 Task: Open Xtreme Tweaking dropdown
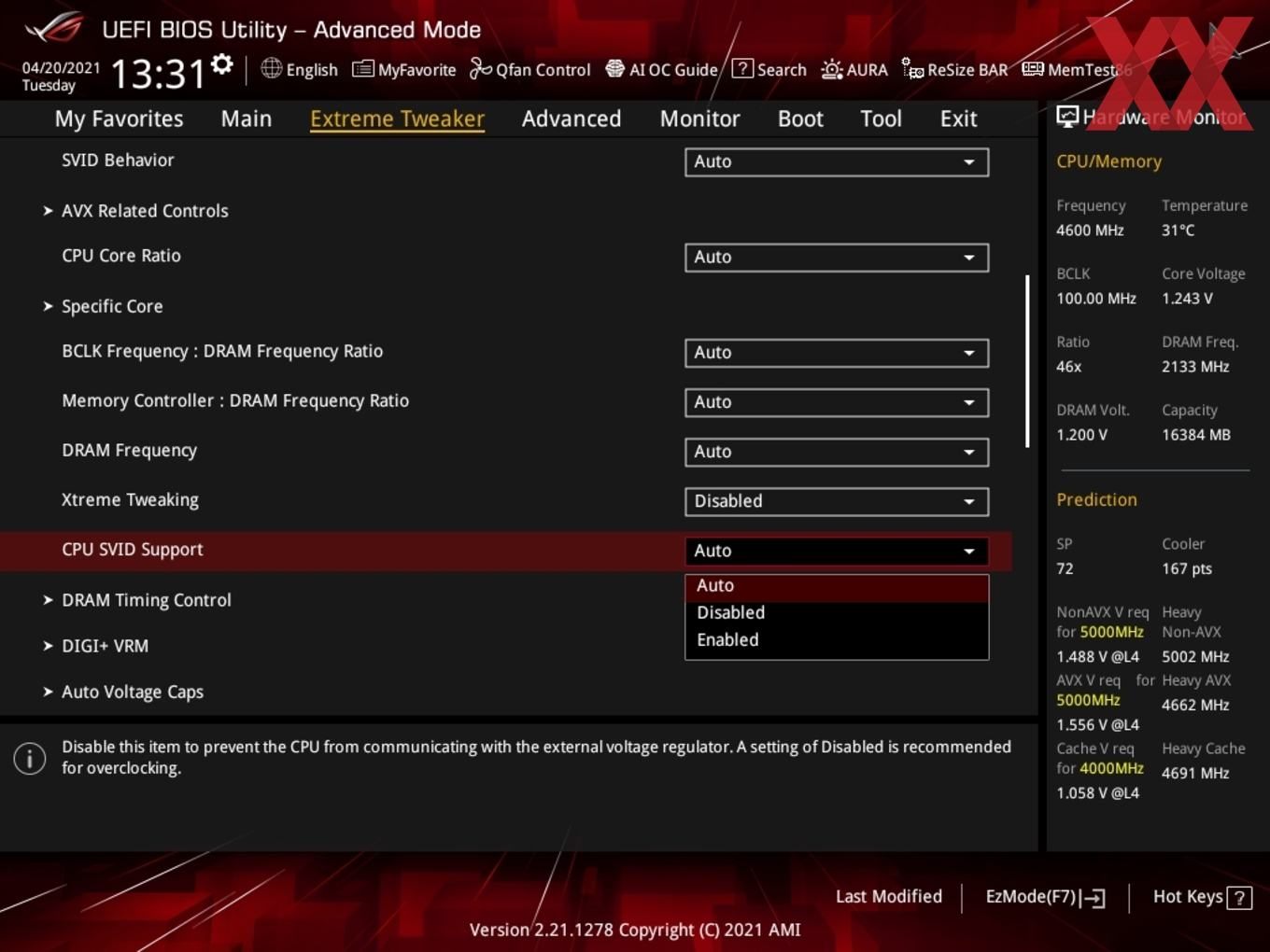click(x=837, y=501)
